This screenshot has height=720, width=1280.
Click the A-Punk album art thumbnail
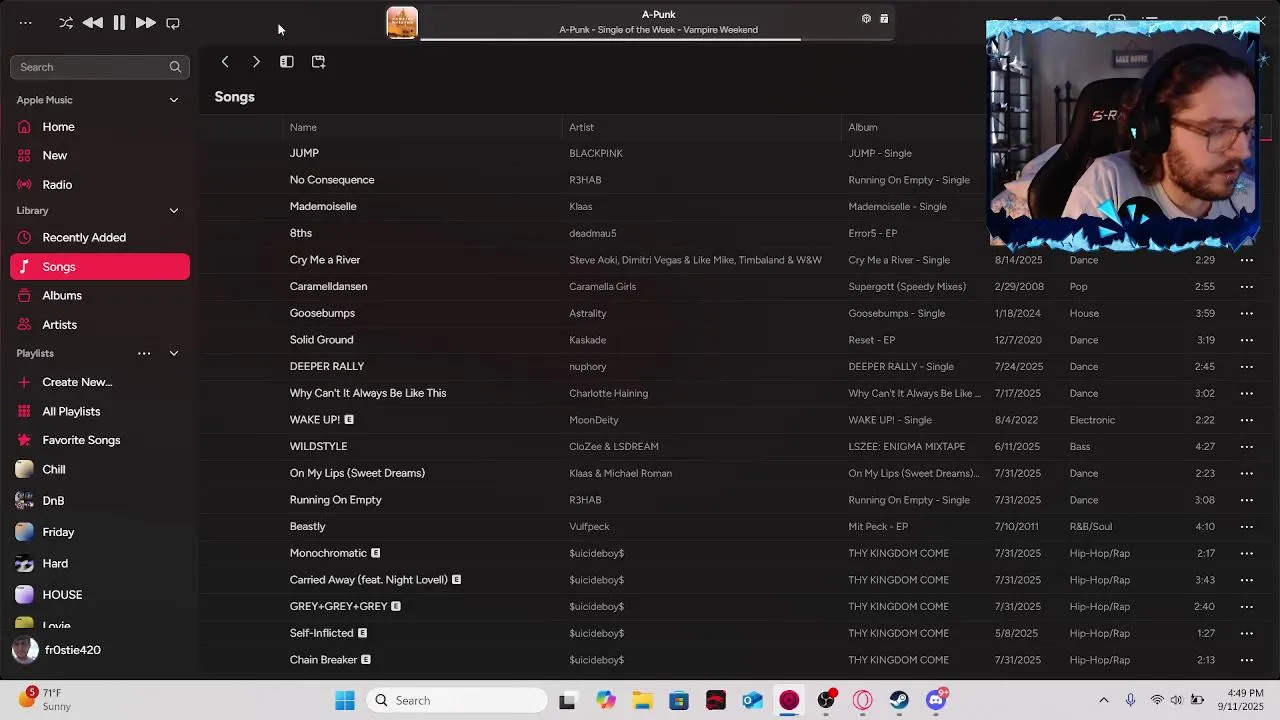pyautogui.click(x=402, y=22)
